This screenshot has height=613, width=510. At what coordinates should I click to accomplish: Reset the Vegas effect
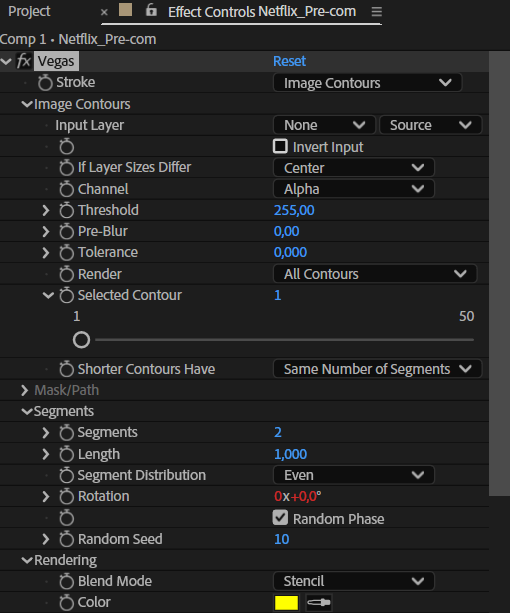[289, 61]
